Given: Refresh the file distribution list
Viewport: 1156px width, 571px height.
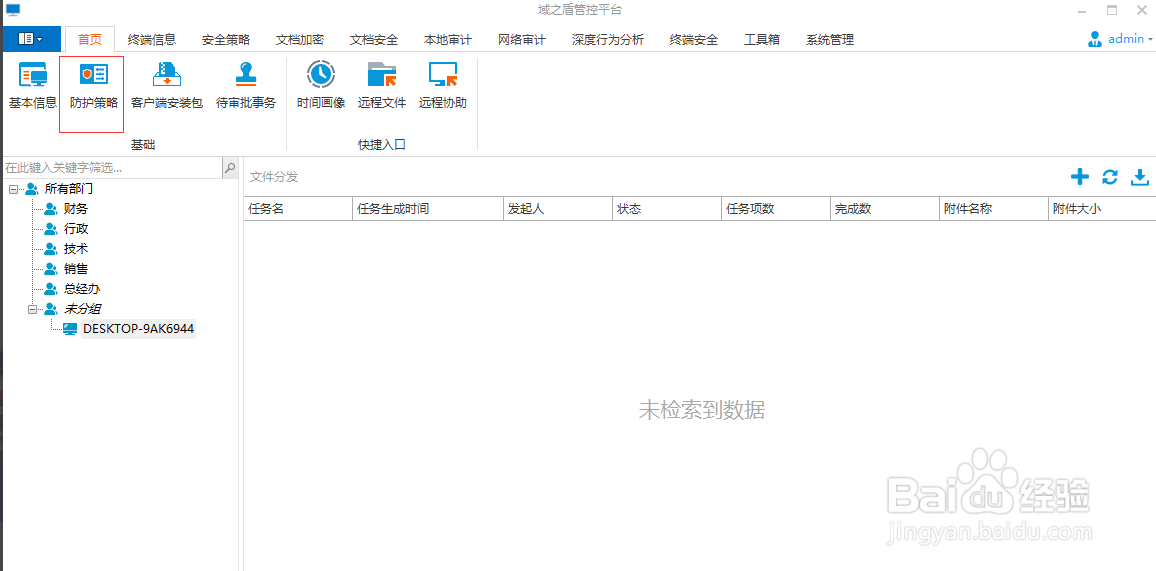Looking at the screenshot, I should pos(1110,177).
